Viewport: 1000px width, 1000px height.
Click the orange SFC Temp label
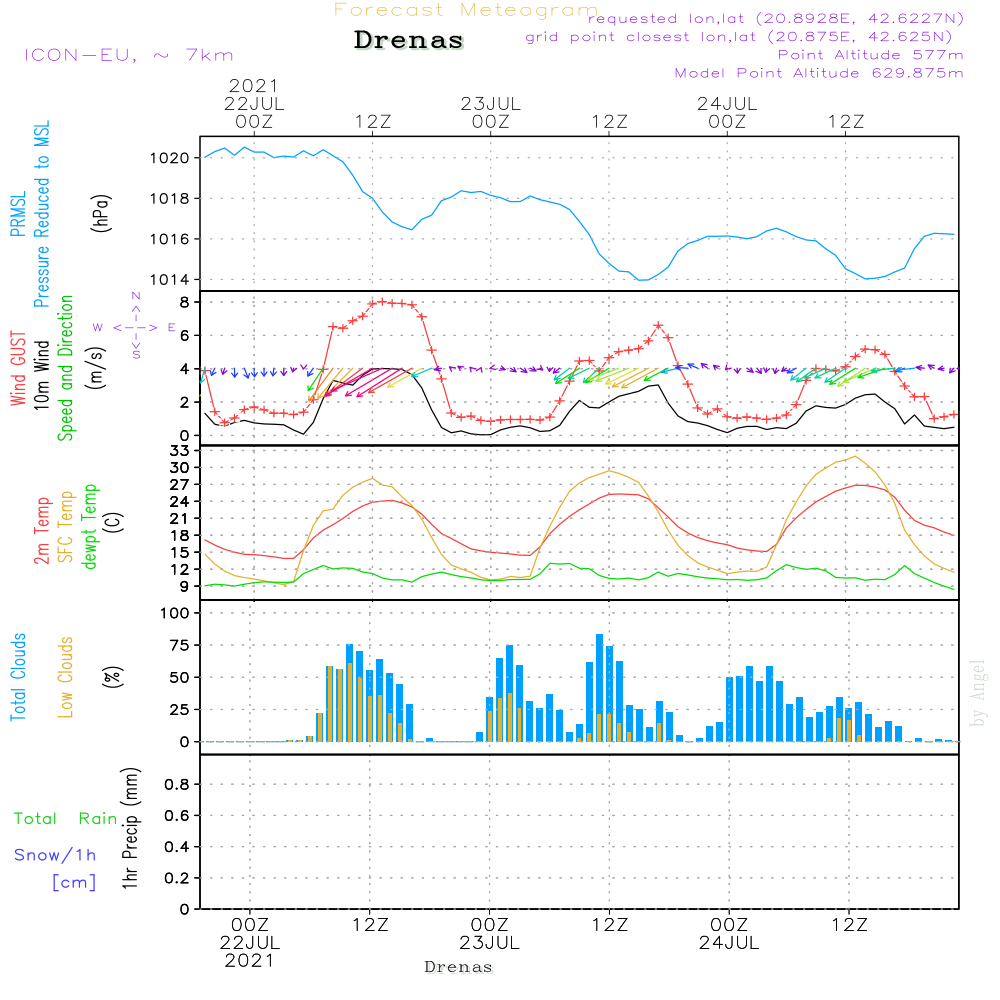[67, 527]
